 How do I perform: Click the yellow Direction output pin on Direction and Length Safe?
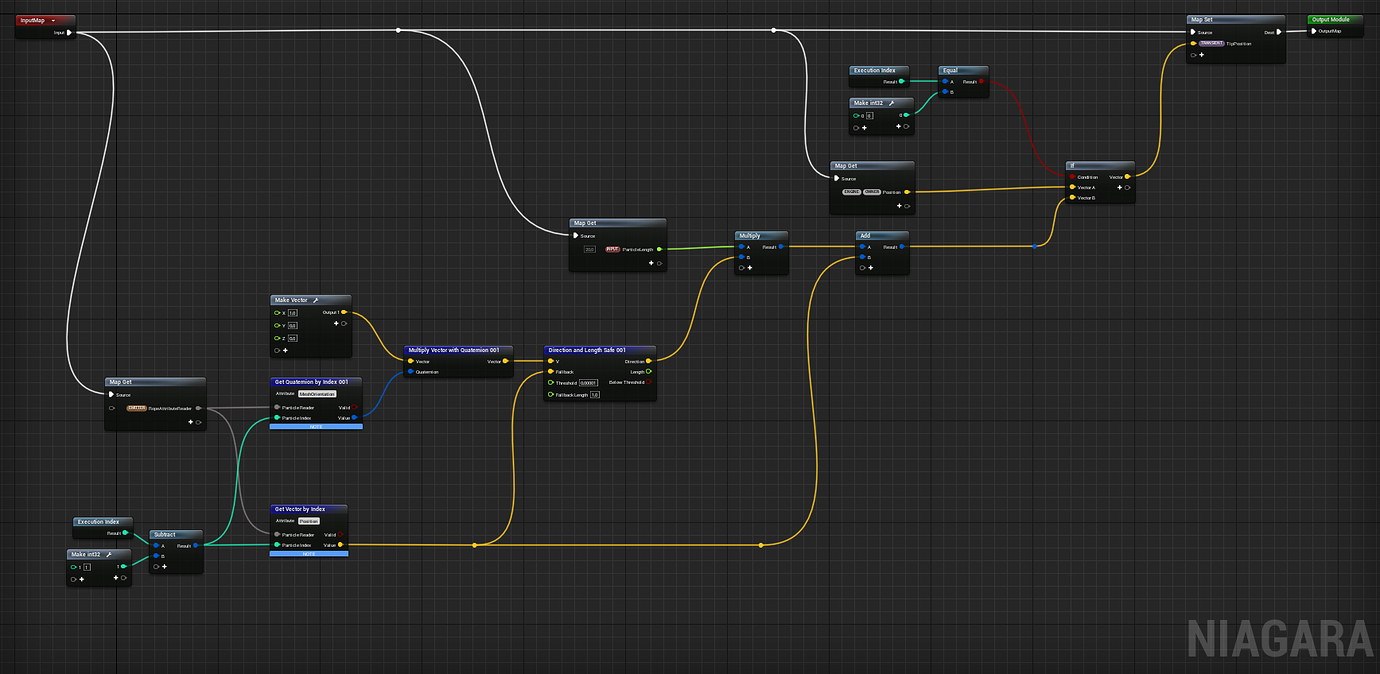tap(648, 361)
